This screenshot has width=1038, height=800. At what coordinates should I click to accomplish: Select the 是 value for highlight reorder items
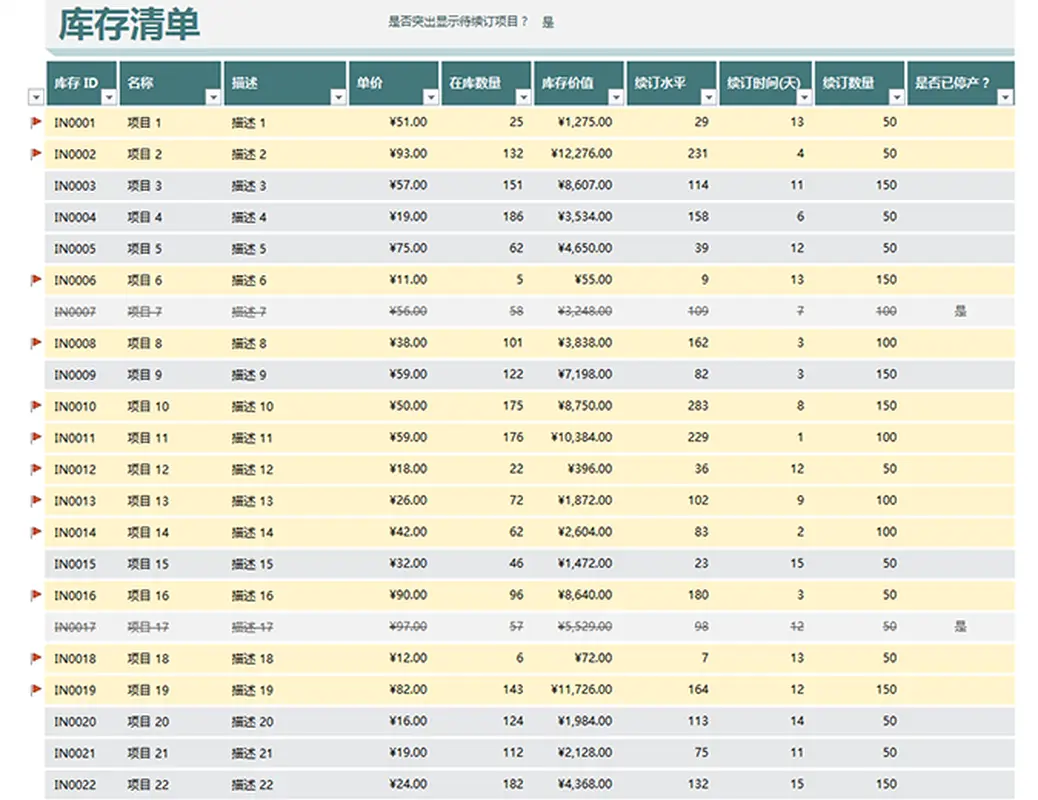pyautogui.click(x=548, y=23)
